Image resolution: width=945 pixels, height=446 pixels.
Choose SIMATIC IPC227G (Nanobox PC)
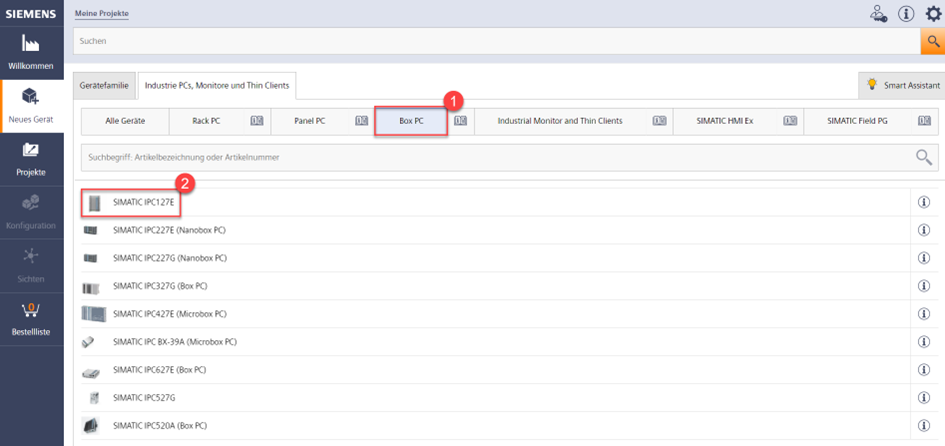coord(170,258)
